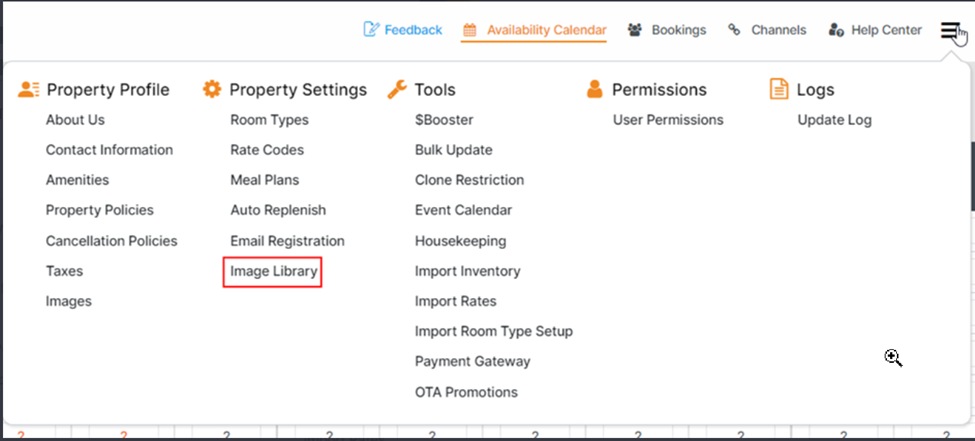Click the Feedback pencil icon

click(372, 30)
